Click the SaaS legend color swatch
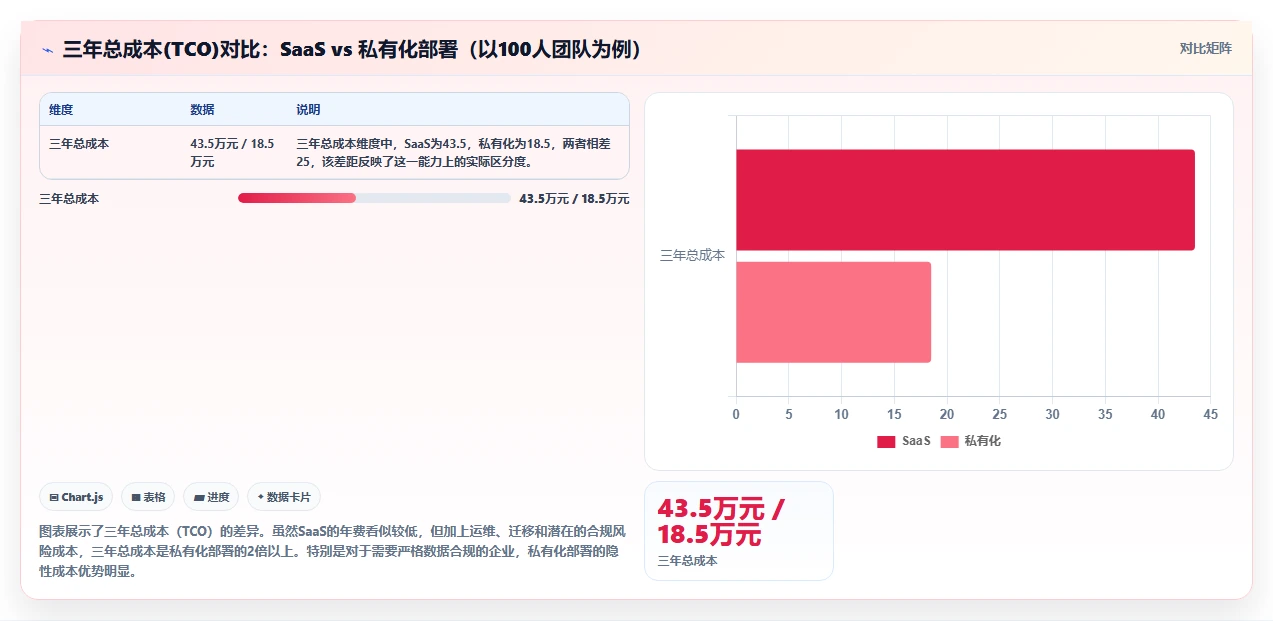1273x621 pixels. point(886,441)
